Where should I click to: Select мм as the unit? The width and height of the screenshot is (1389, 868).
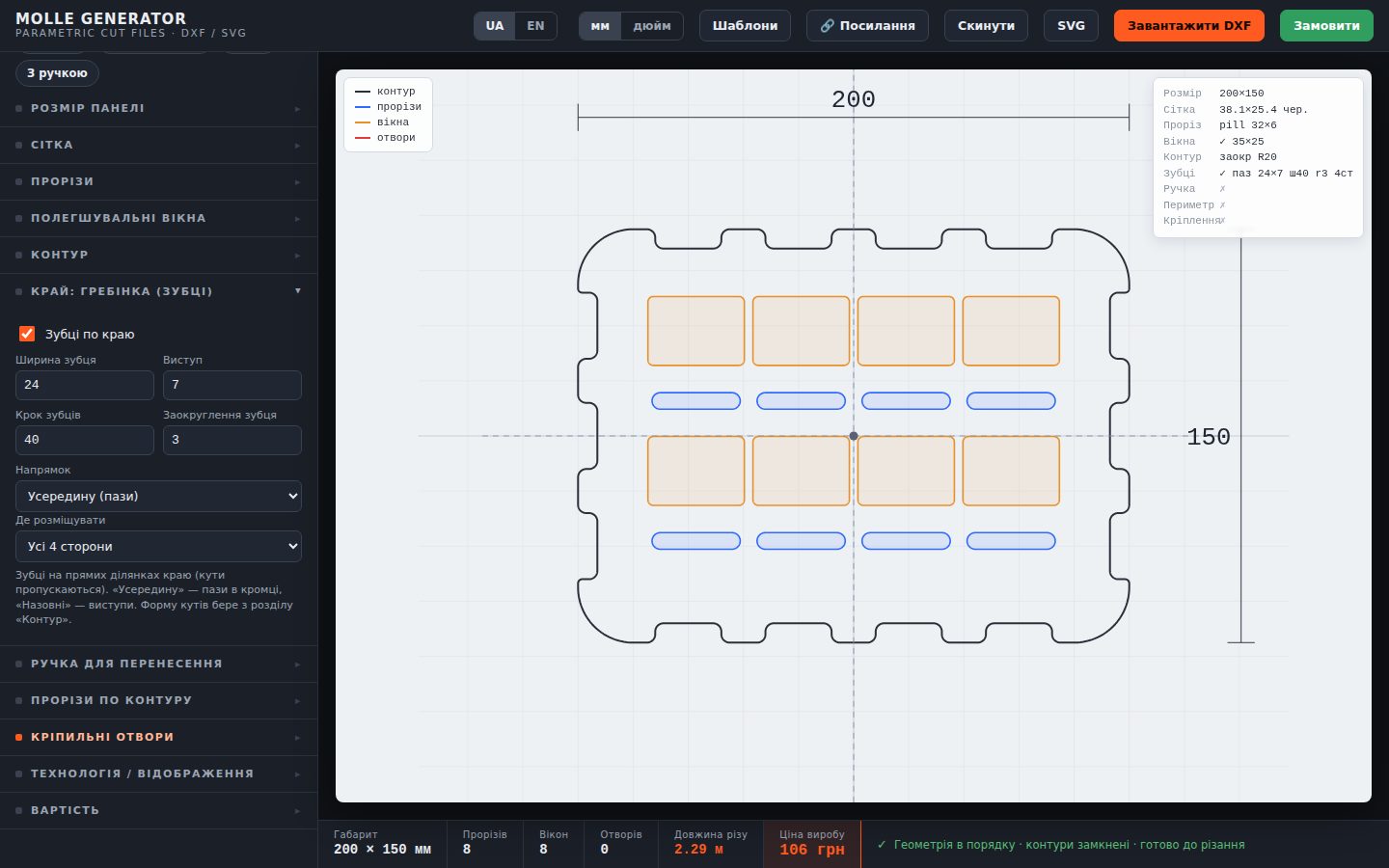600,26
